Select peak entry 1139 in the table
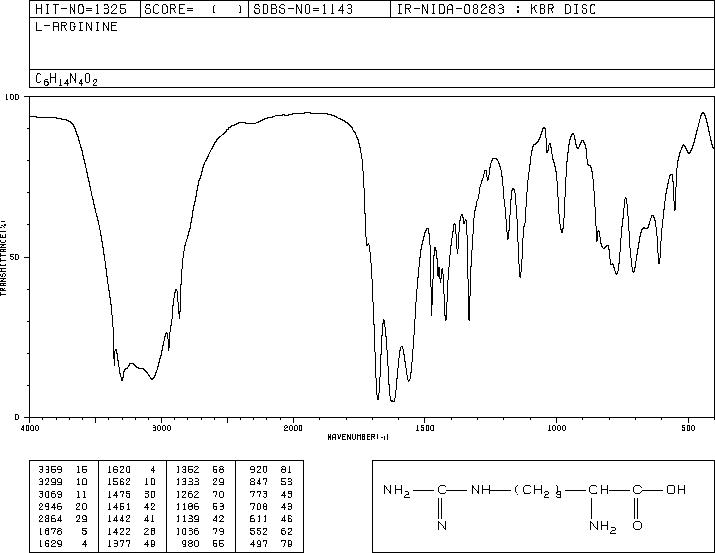The width and height of the screenshot is (715, 553). [200, 519]
